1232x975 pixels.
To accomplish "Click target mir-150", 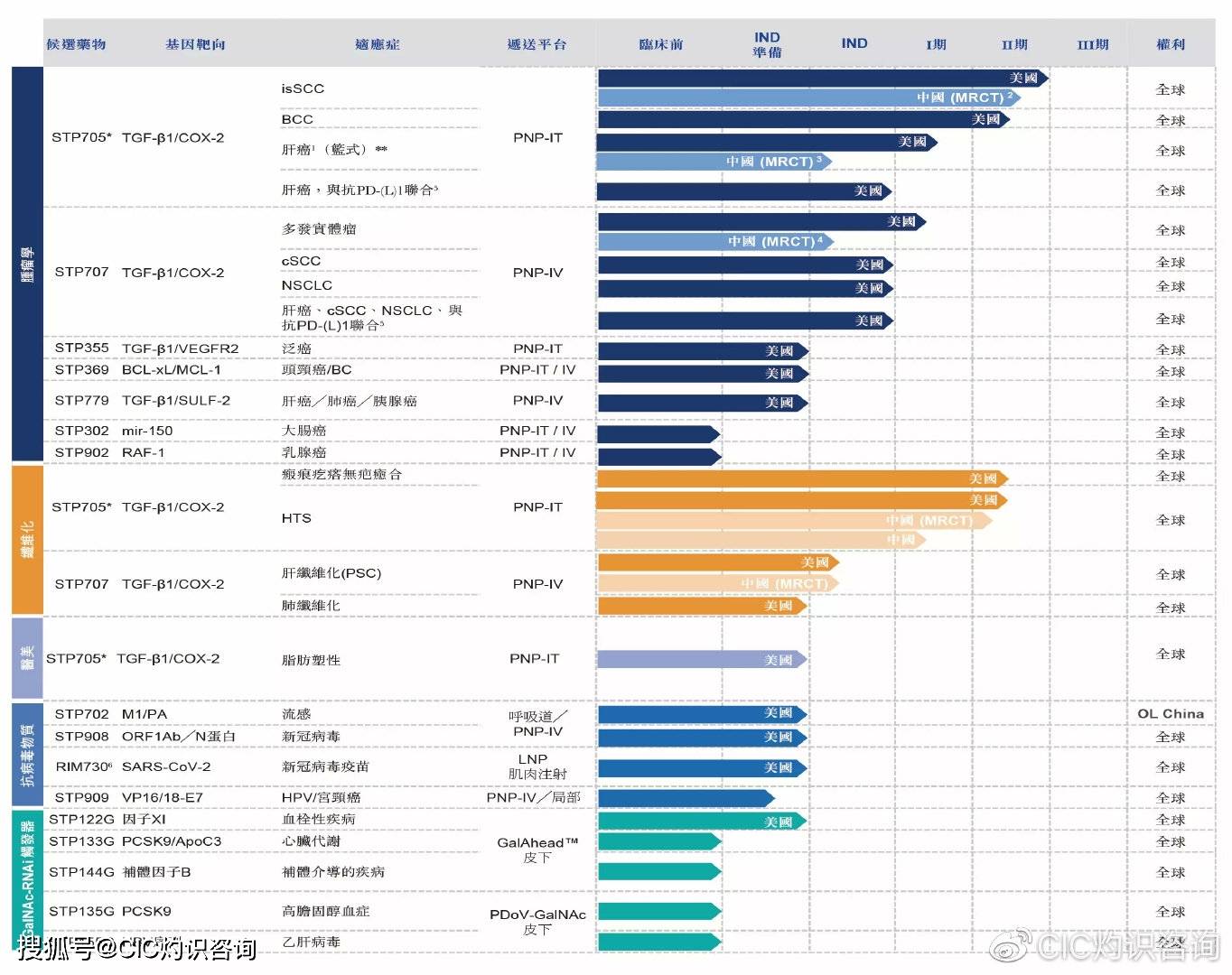I will click(147, 432).
